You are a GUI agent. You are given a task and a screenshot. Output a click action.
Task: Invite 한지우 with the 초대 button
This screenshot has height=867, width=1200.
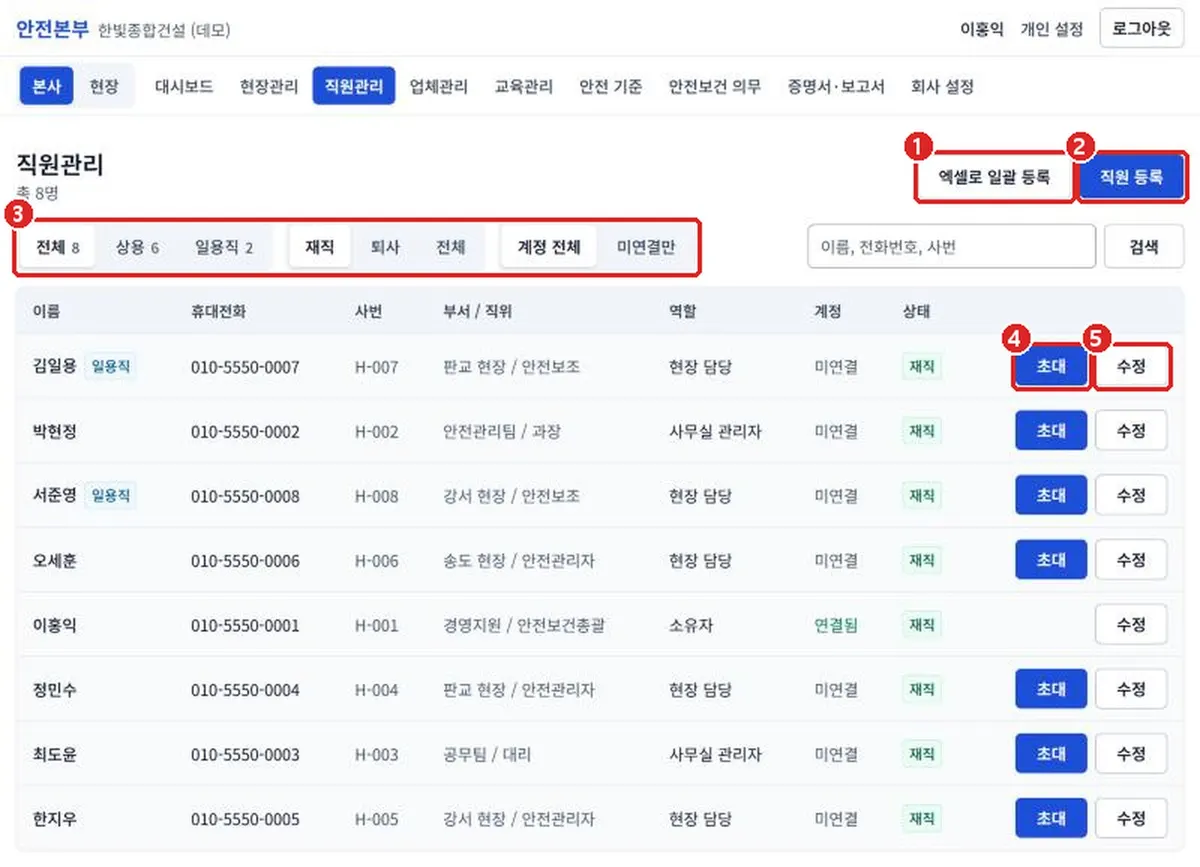[x=1051, y=818]
